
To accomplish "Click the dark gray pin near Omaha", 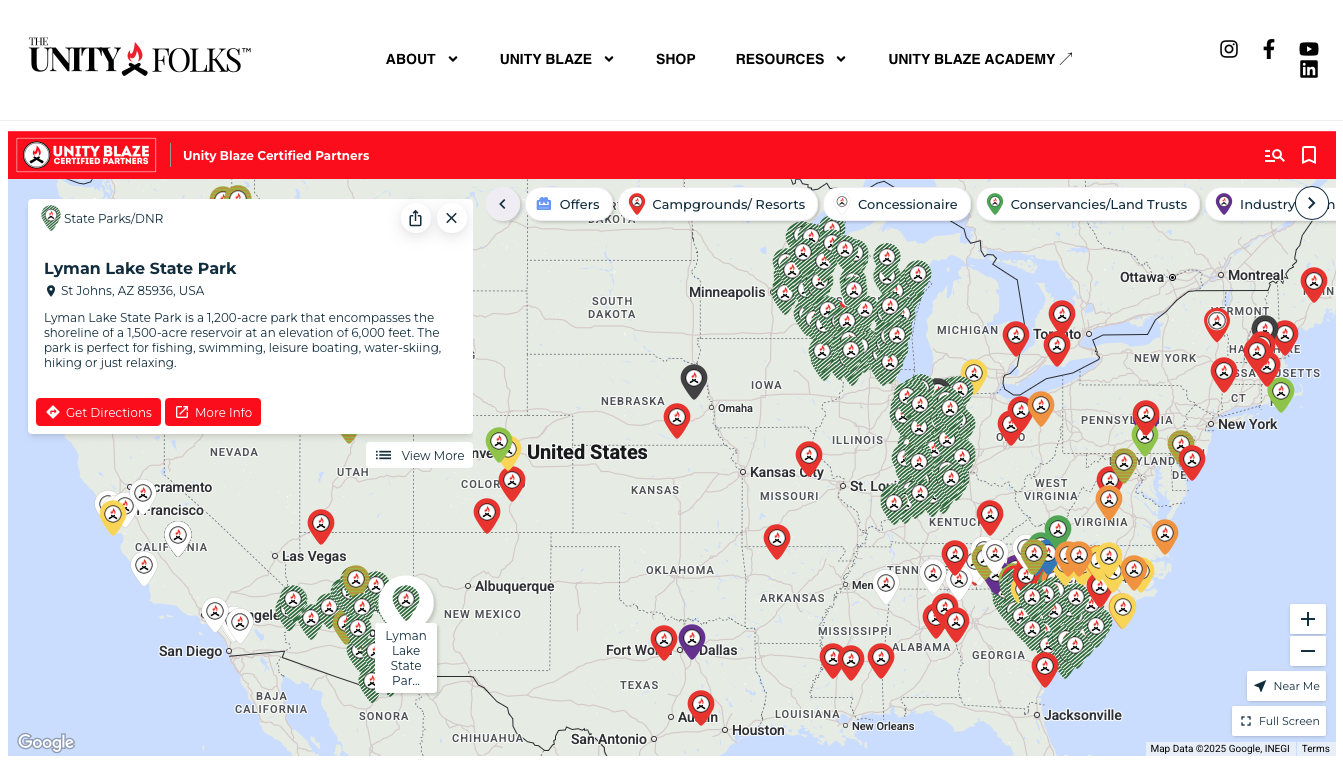I will click(x=694, y=381).
